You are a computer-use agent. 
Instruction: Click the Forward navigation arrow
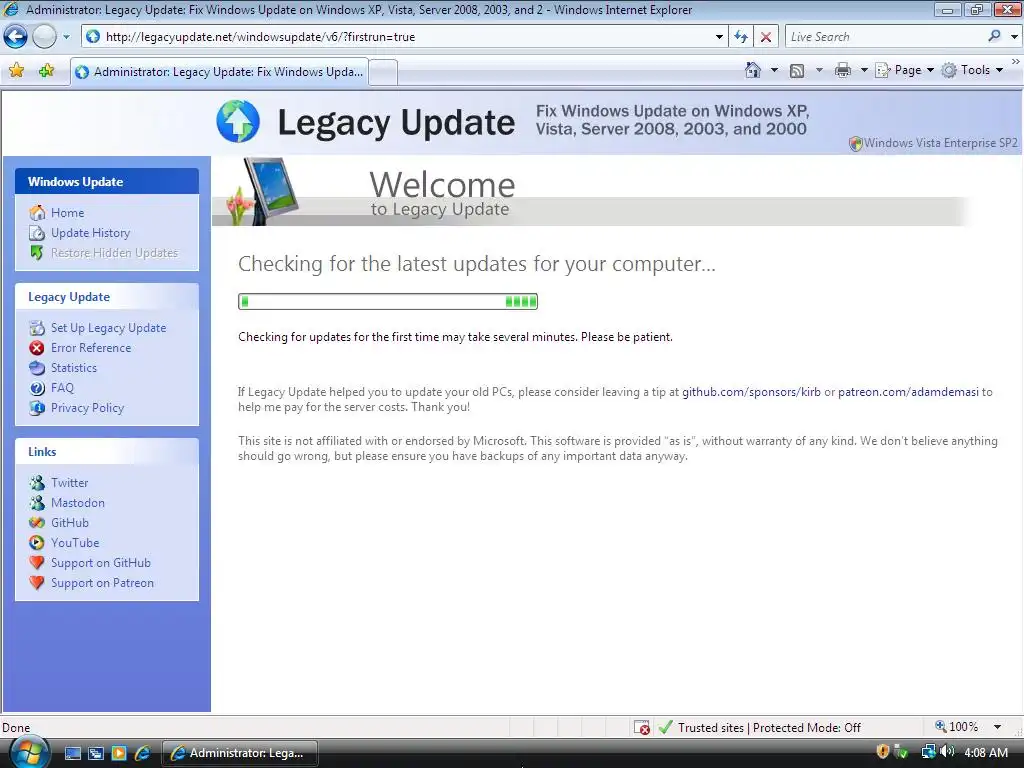[x=44, y=37]
